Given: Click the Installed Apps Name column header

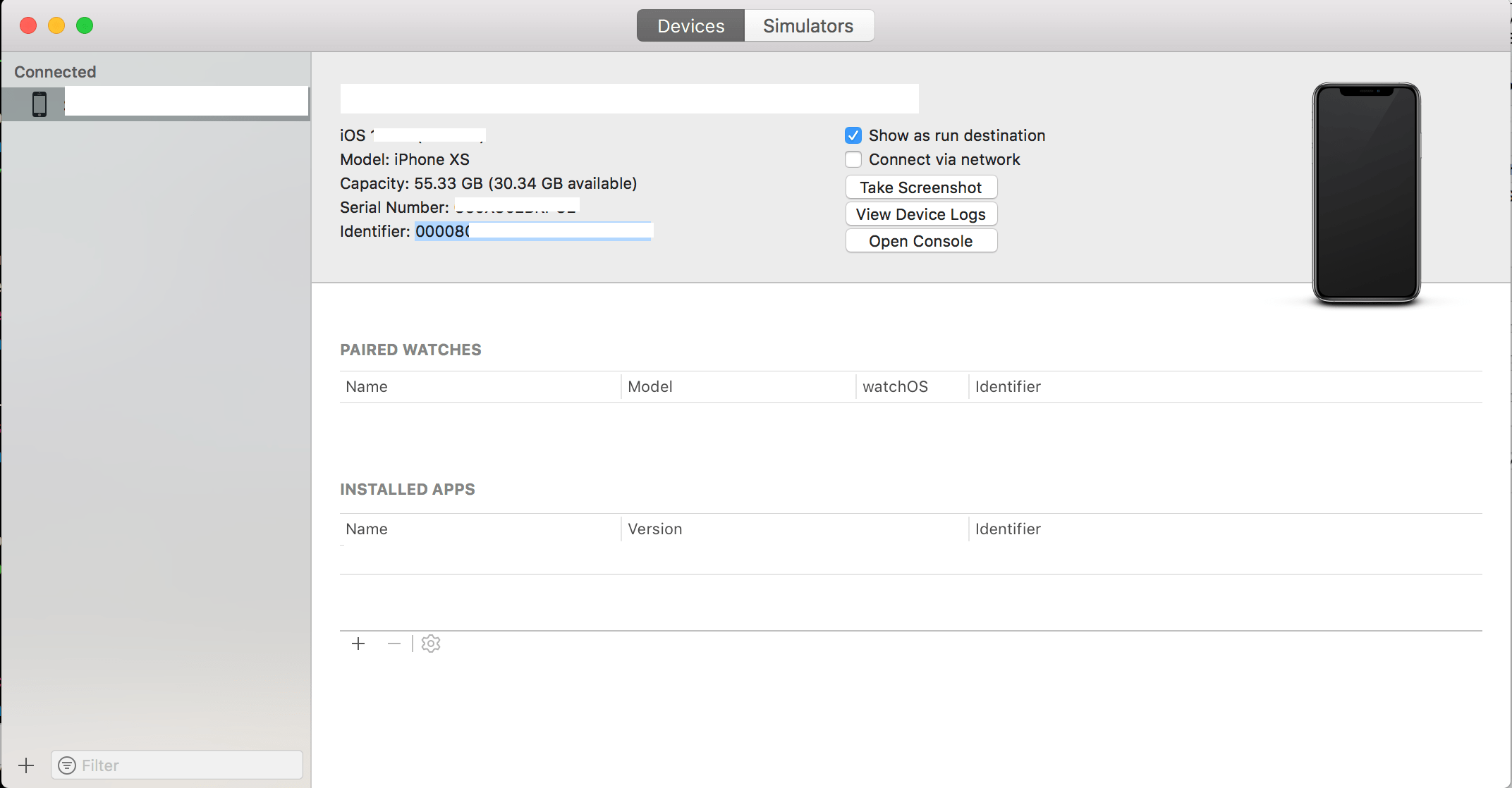Looking at the screenshot, I should point(480,529).
